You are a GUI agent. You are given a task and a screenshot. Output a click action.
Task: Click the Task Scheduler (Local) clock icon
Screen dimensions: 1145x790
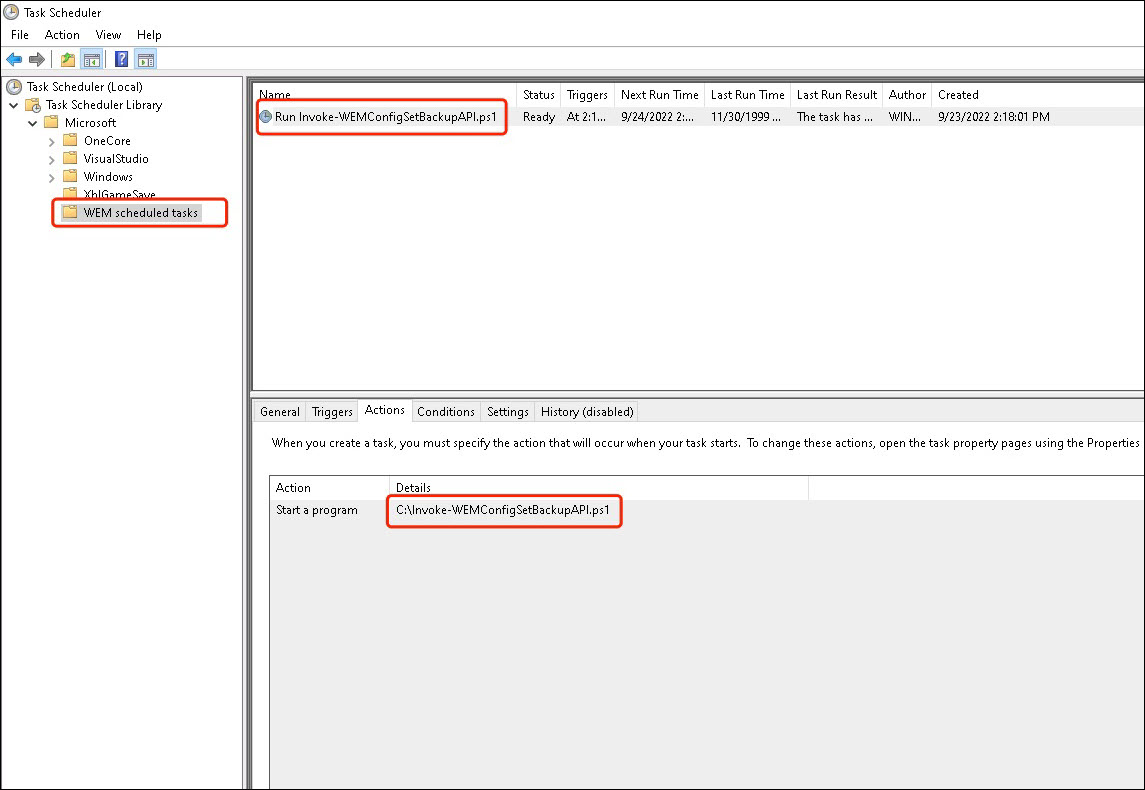tap(14, 87)
